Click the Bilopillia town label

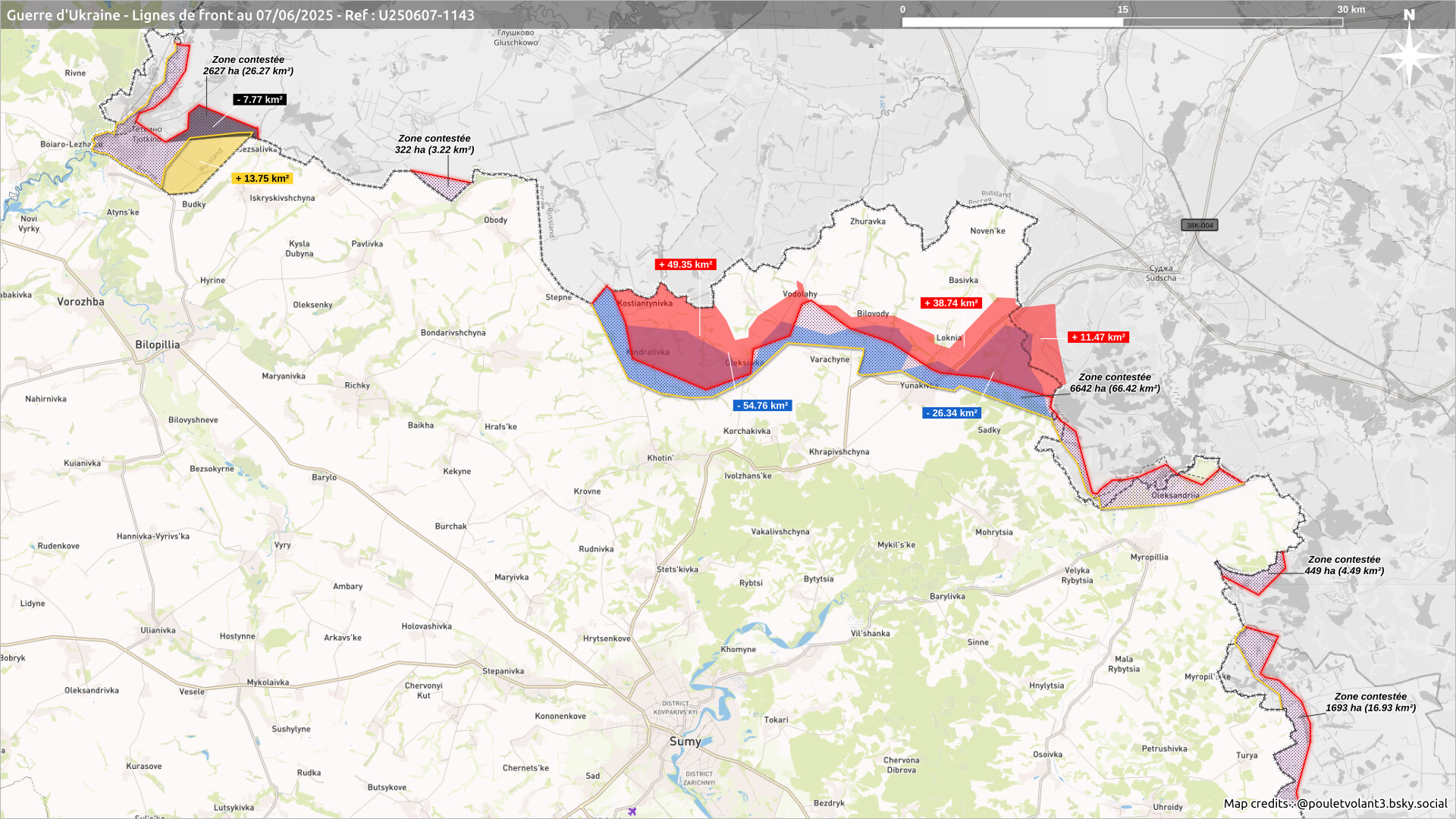pos(157,345)
